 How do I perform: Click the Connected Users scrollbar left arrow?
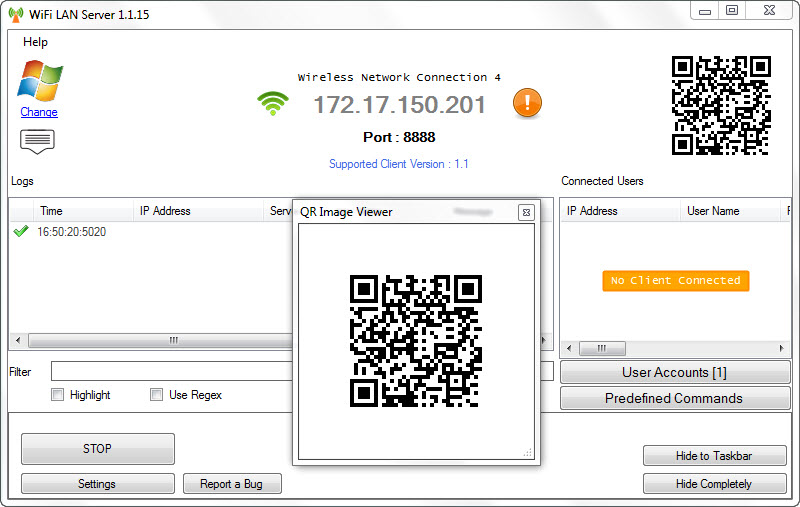pos(569,348)
